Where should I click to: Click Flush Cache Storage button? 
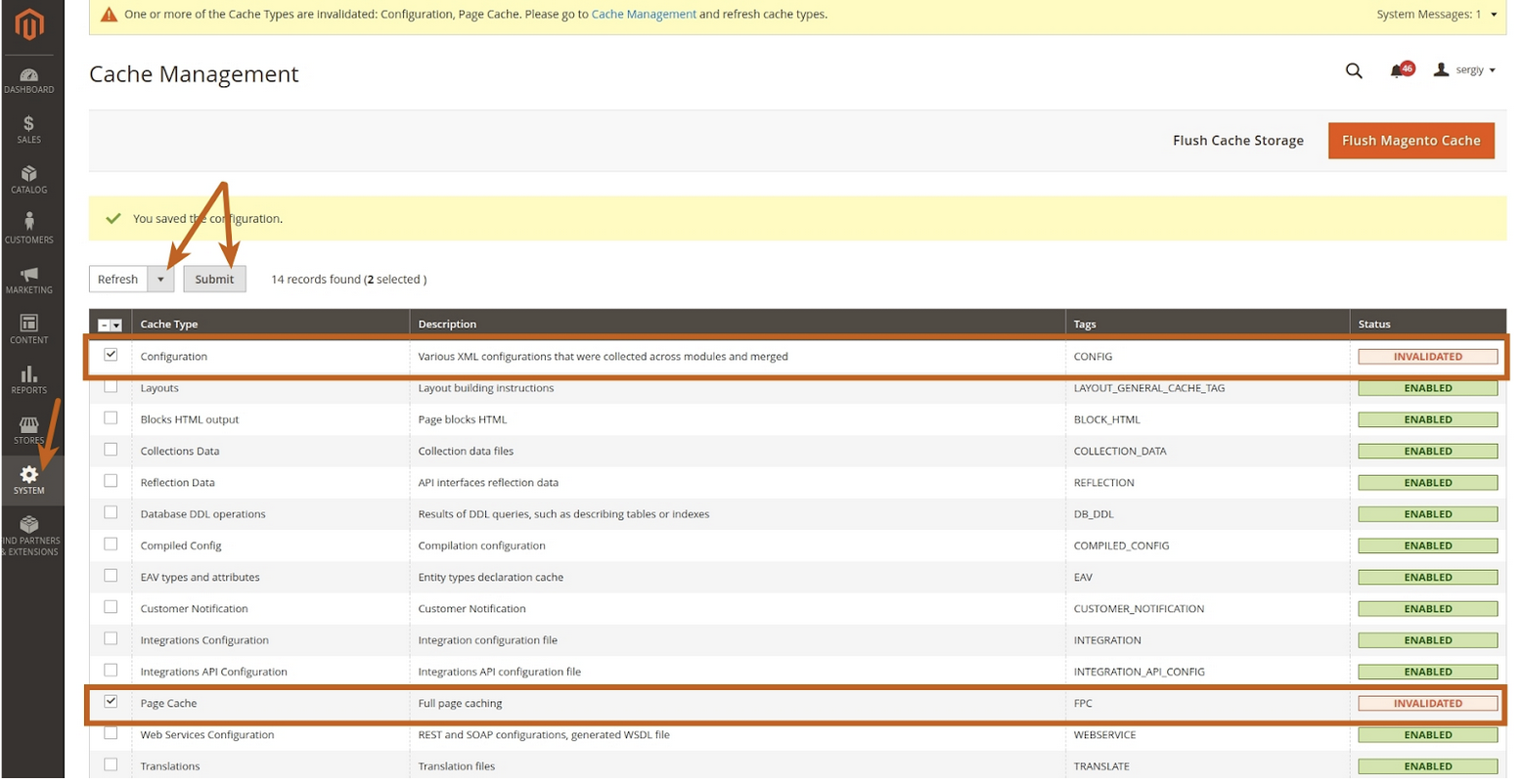[x=1238, y=141]
